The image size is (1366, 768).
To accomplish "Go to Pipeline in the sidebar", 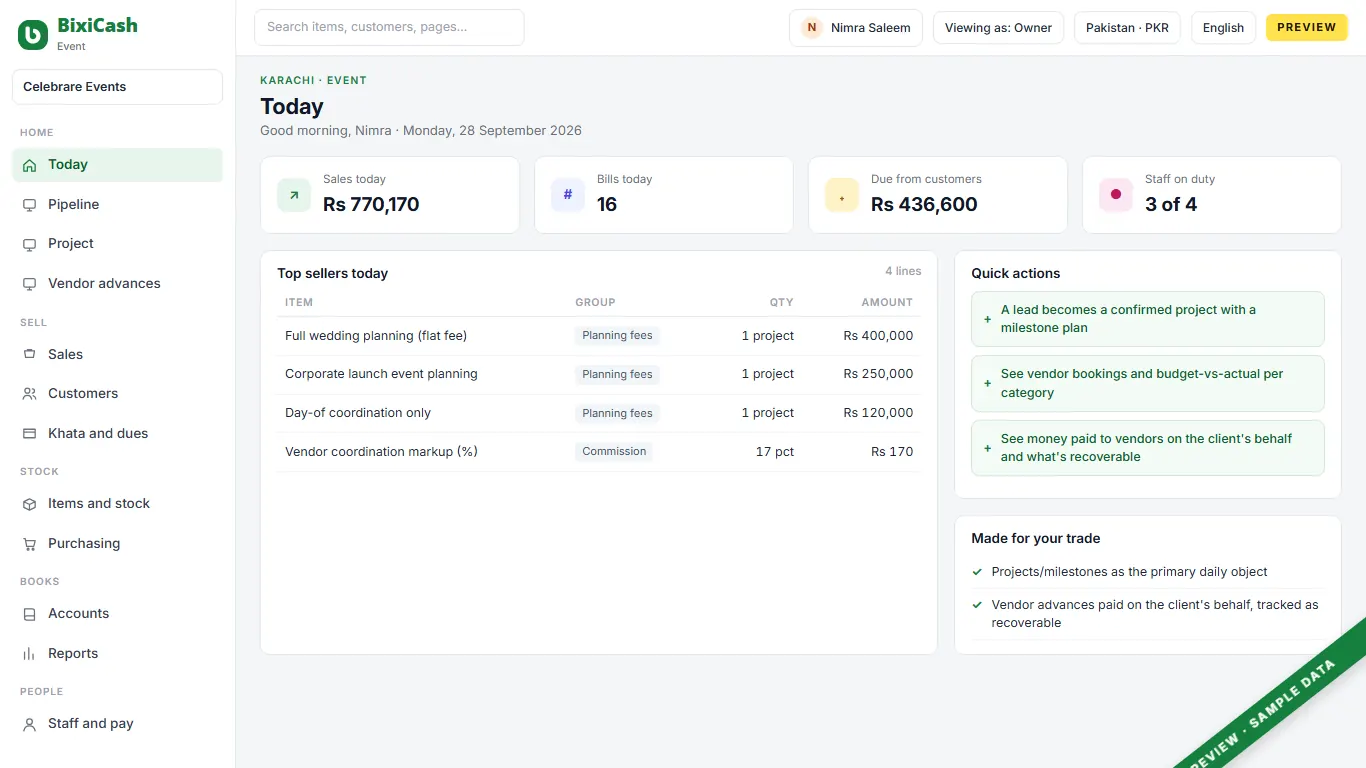I will (x=117, y=205).
